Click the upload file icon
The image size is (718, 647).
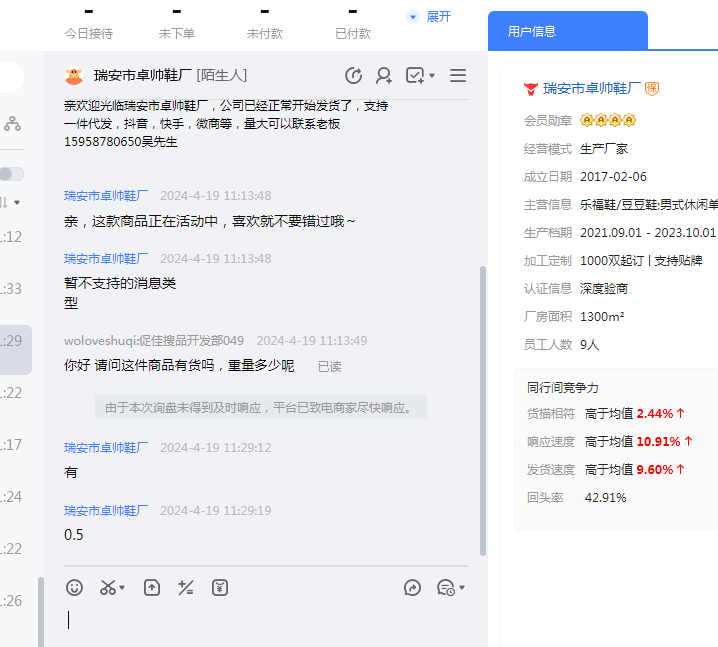point(151,588)
